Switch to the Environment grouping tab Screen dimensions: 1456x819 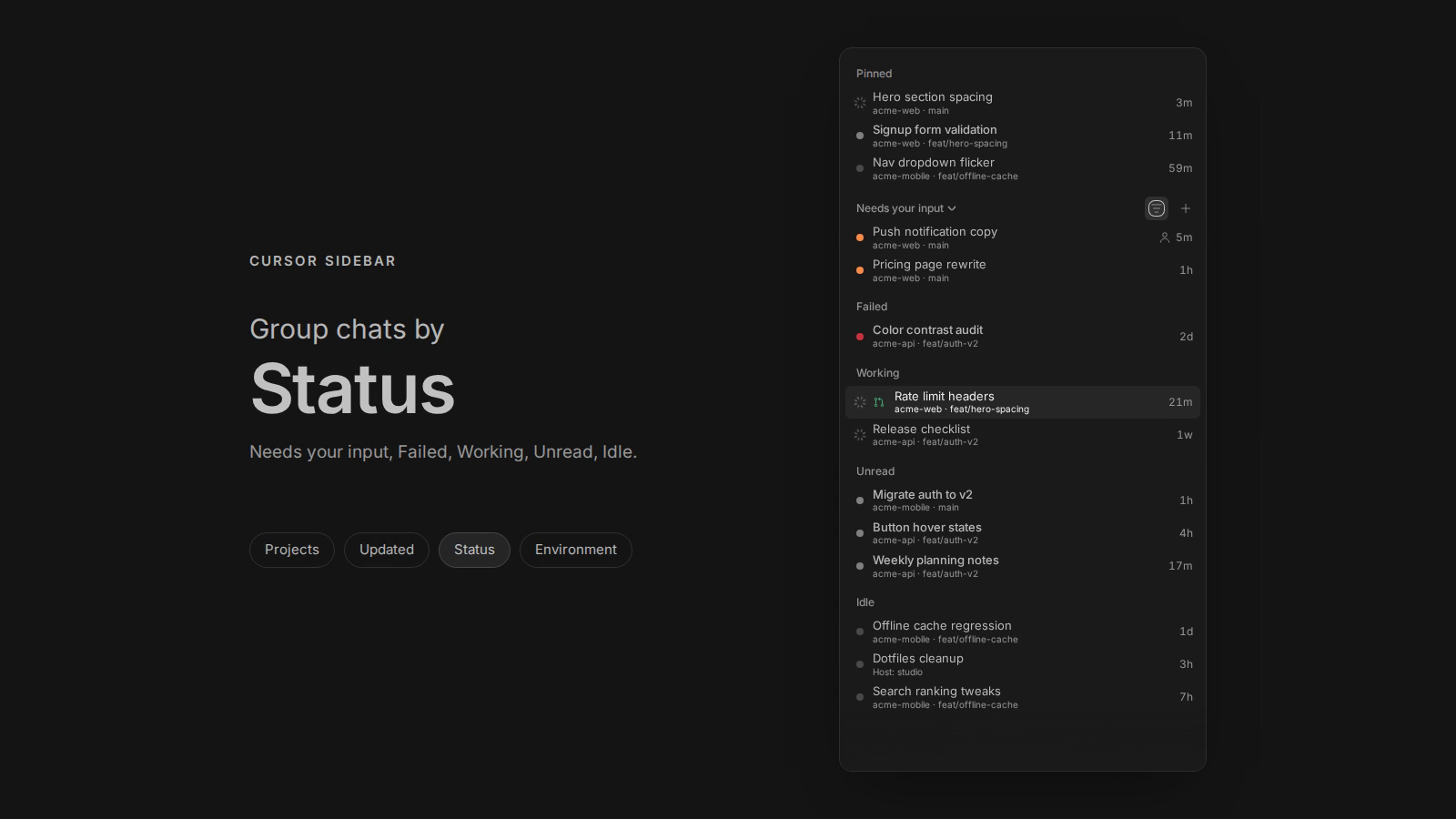[x=576, y=550]
